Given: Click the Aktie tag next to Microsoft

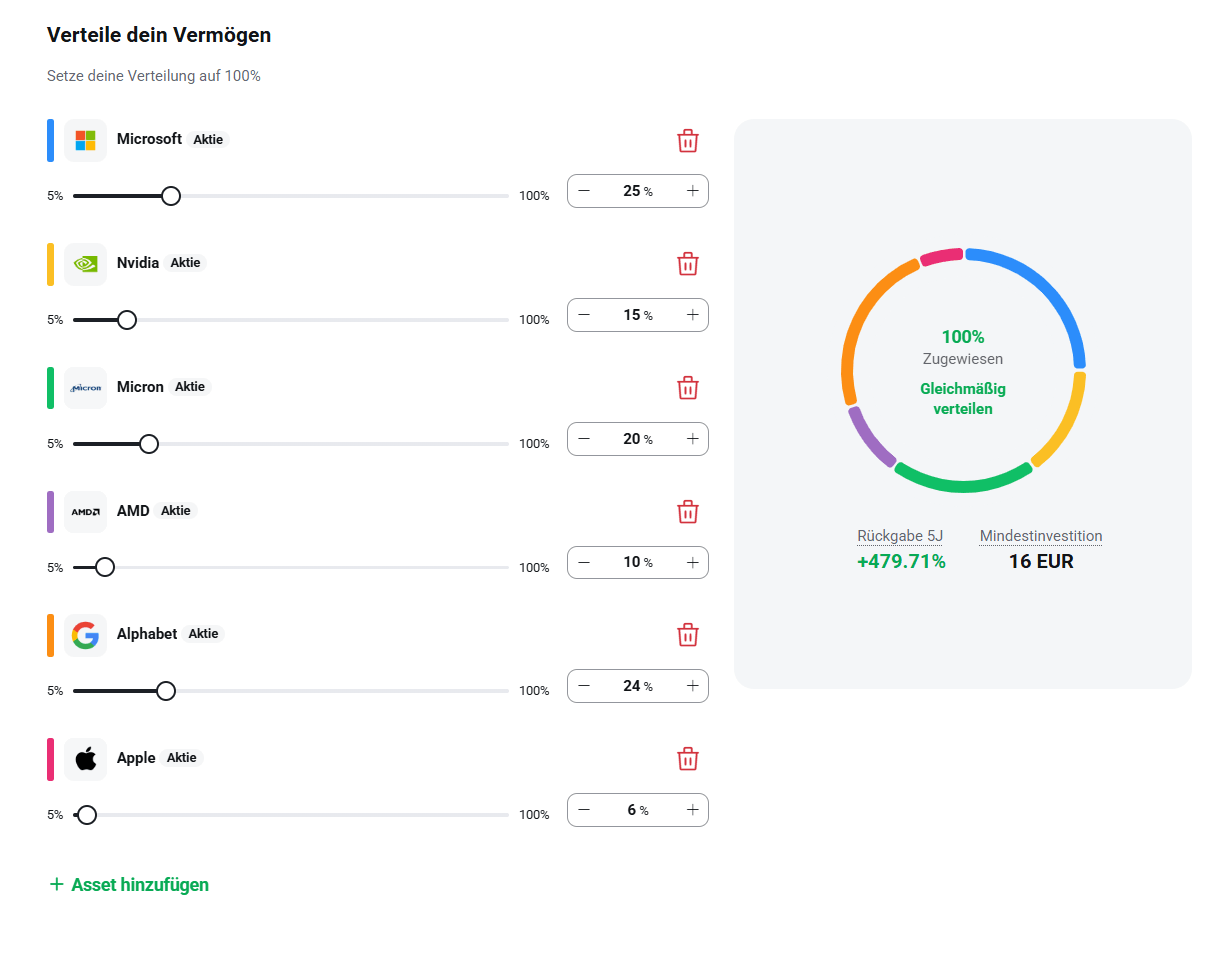Looking at the screenshot, I should (x=209, y=140).
